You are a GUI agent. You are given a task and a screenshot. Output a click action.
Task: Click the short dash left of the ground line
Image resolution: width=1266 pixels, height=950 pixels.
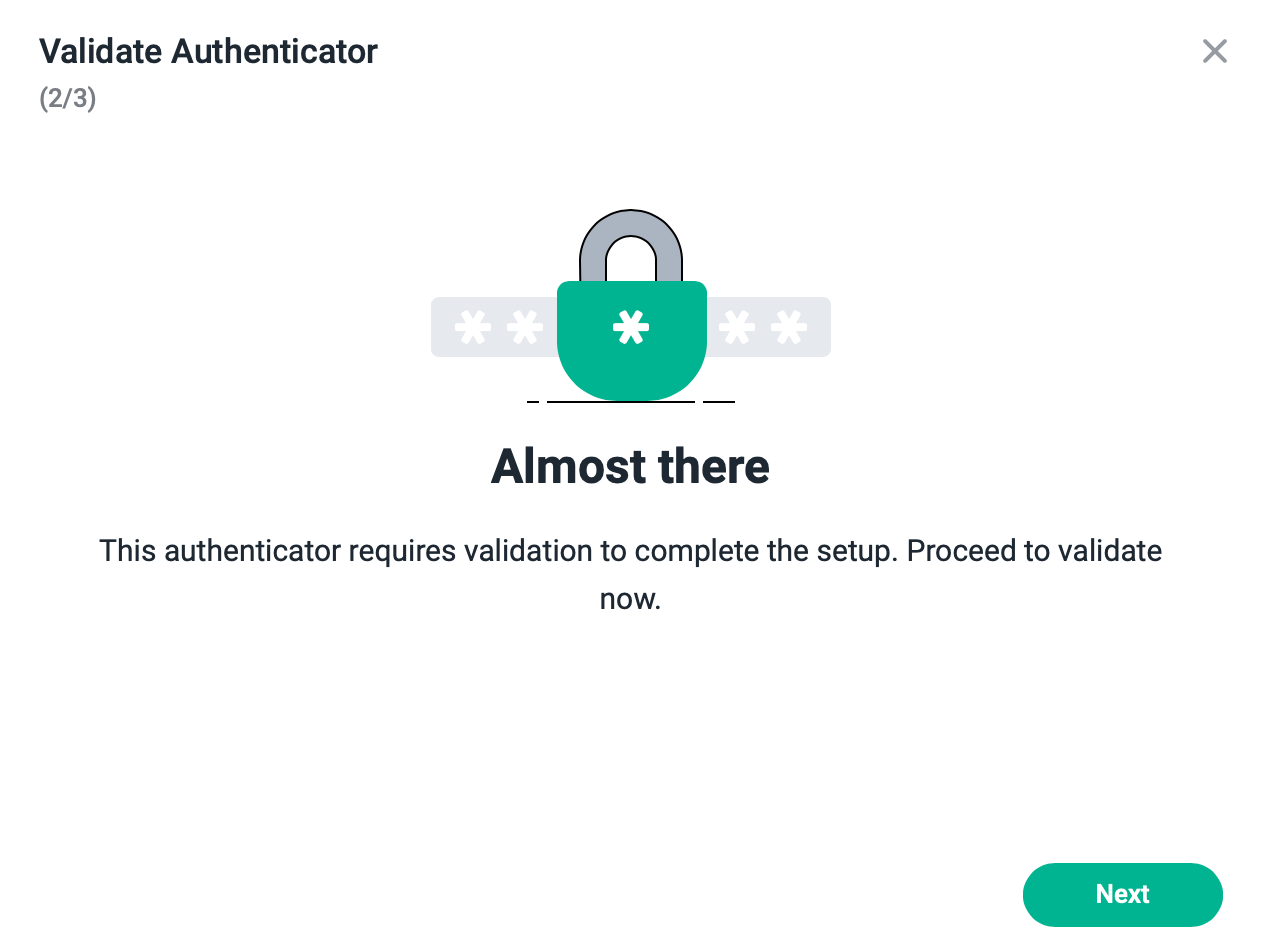click(533, 402)
